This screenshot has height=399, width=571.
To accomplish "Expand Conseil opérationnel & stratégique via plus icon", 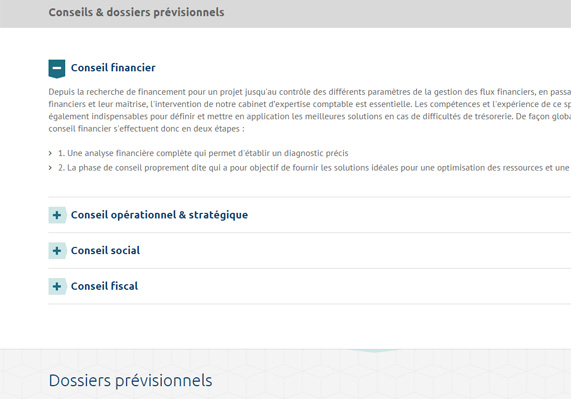I will pyautogui.click(x=57, y=215).
